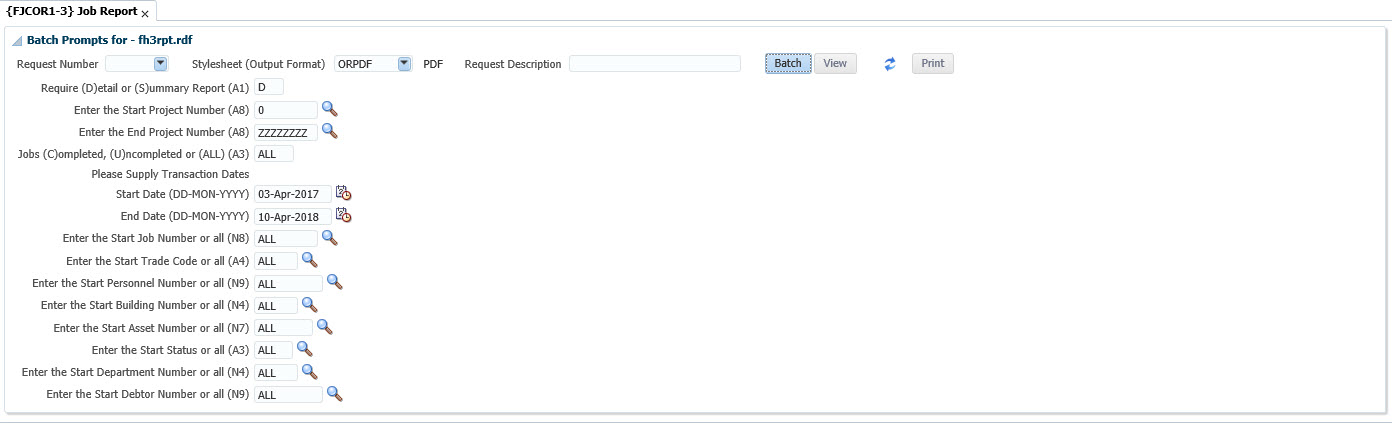Click the View button
The width and height of the screenshot is (1392, 425).
(835, 64)
